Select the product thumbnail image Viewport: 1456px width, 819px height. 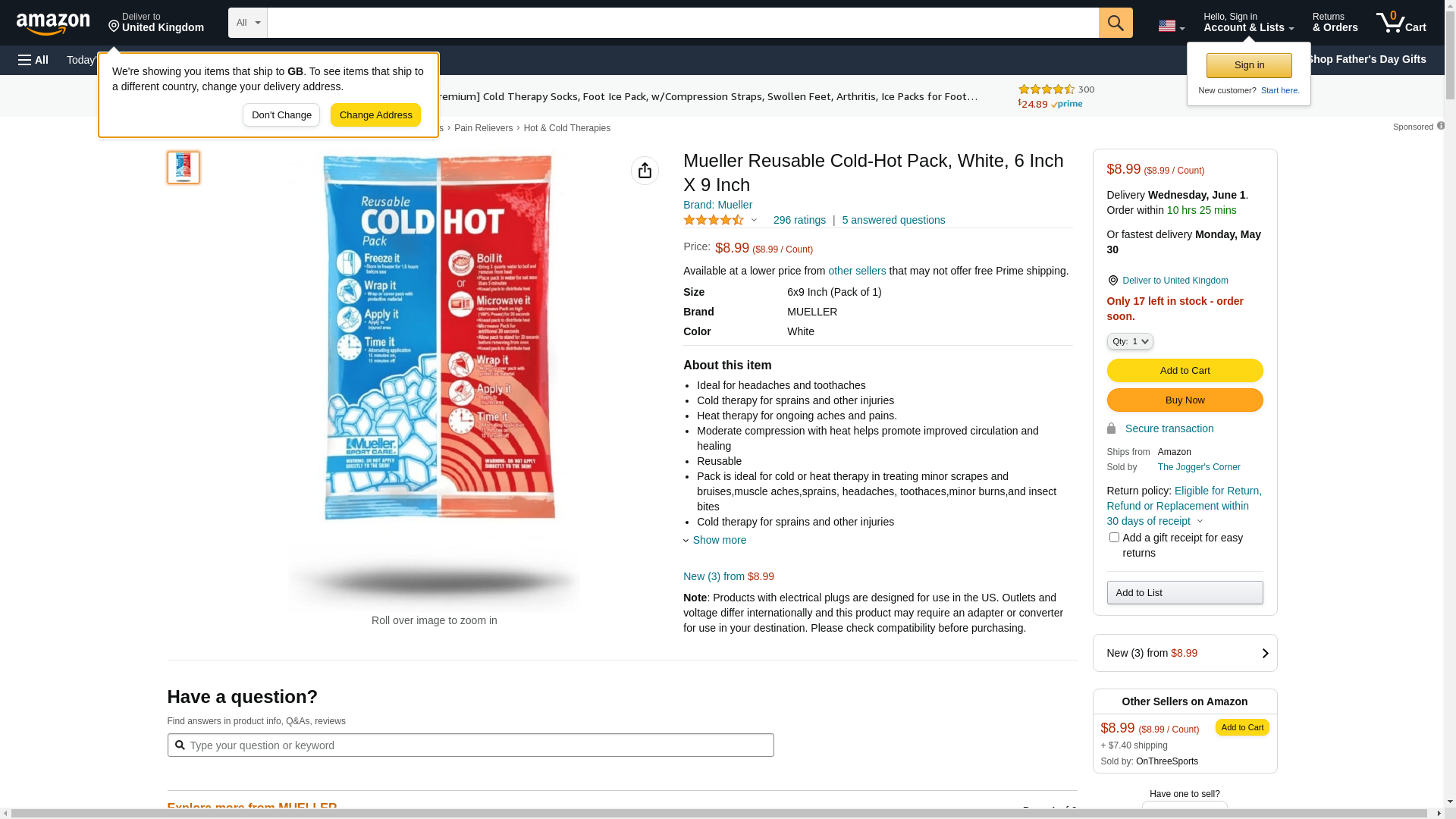[184, 168]
